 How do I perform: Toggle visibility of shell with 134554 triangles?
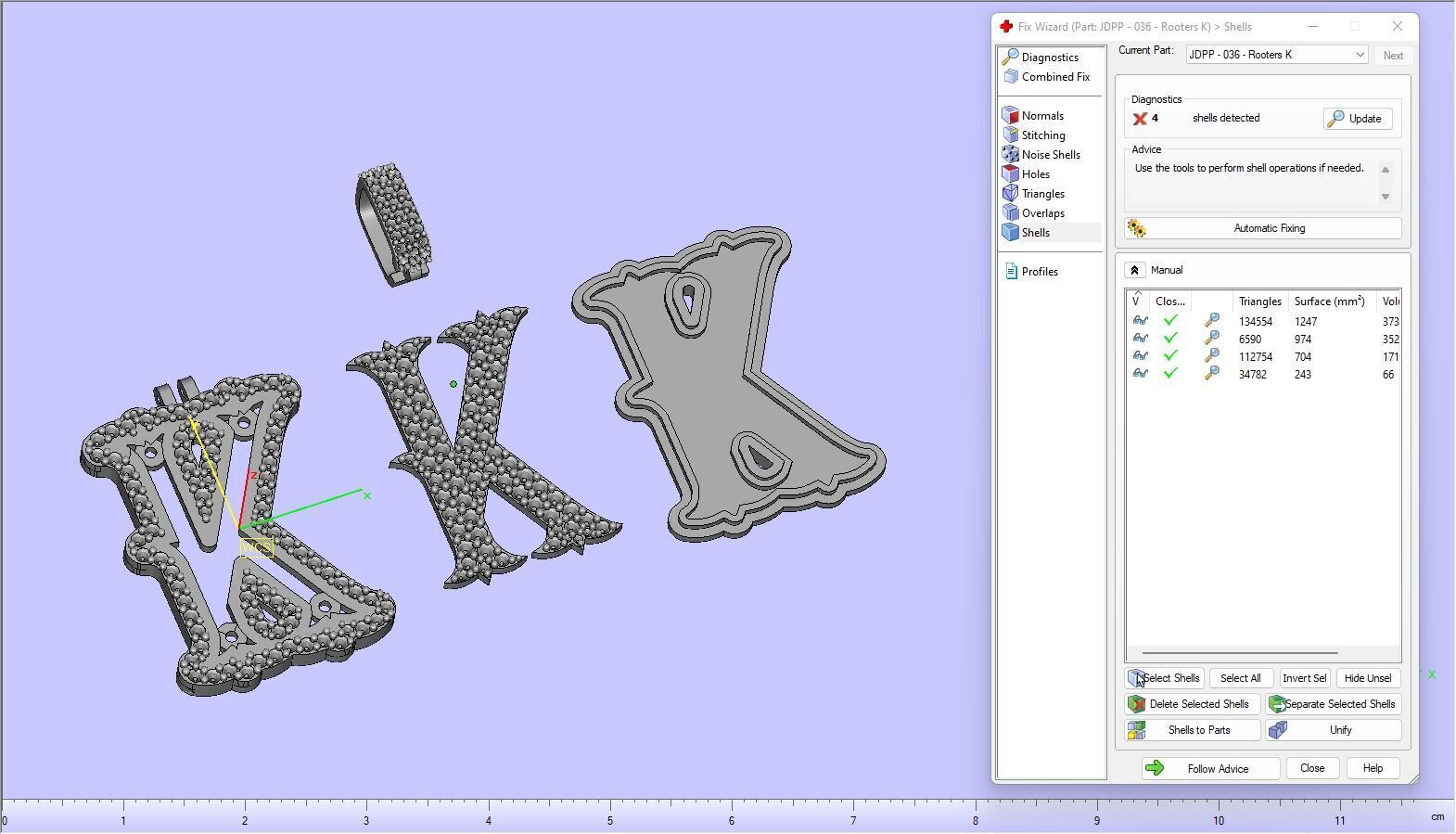[x=1140, y=321]
